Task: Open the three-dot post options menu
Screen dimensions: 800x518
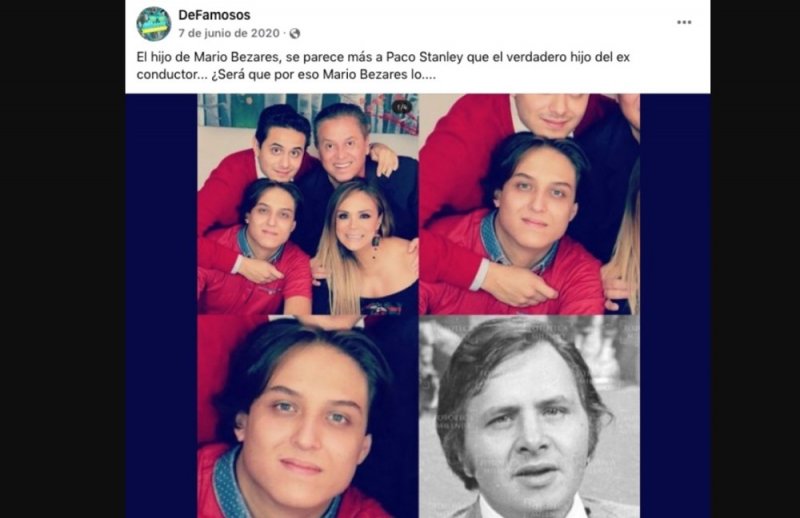Action: [x=684, y=22]
